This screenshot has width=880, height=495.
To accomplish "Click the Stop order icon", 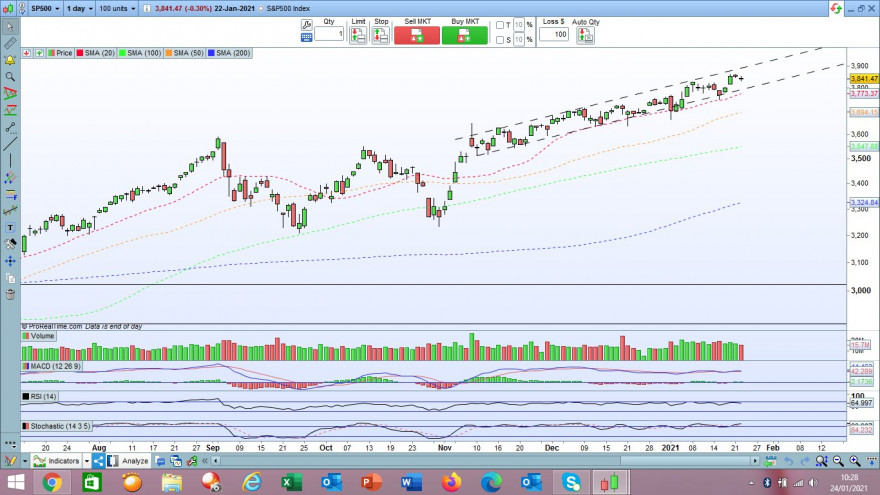I will tap(381, 35).
